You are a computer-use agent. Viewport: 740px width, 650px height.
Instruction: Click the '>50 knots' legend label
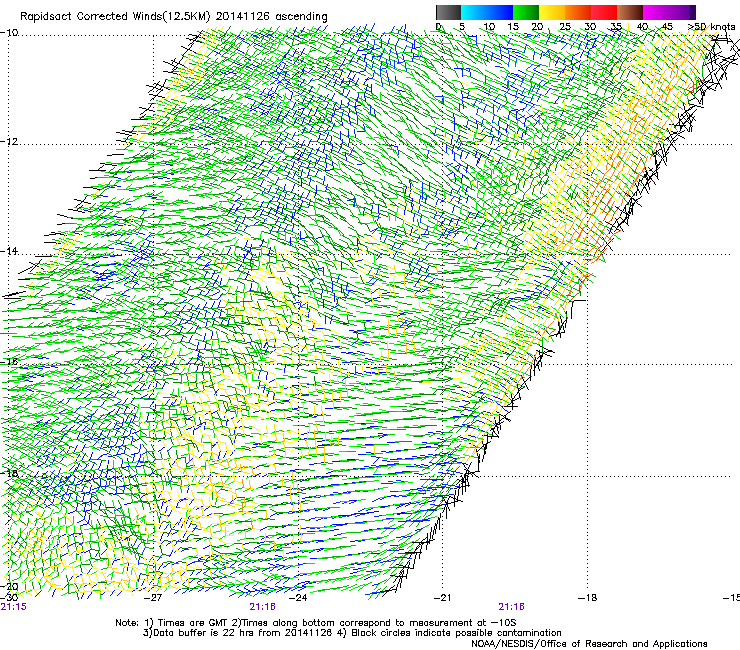coord(711,27)
